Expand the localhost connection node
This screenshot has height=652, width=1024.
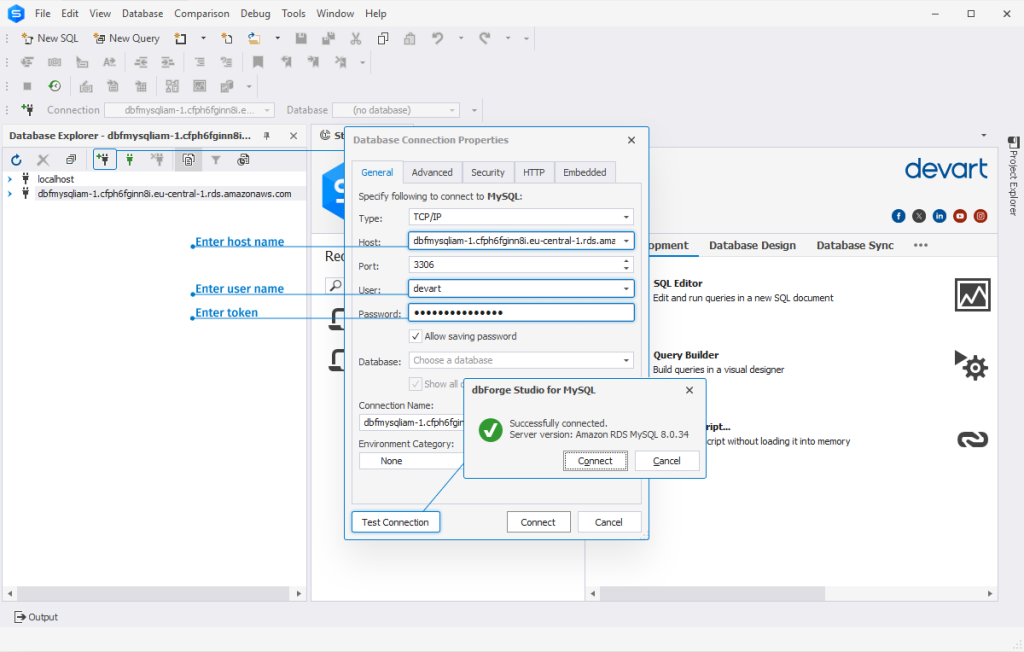pos(10,179)
